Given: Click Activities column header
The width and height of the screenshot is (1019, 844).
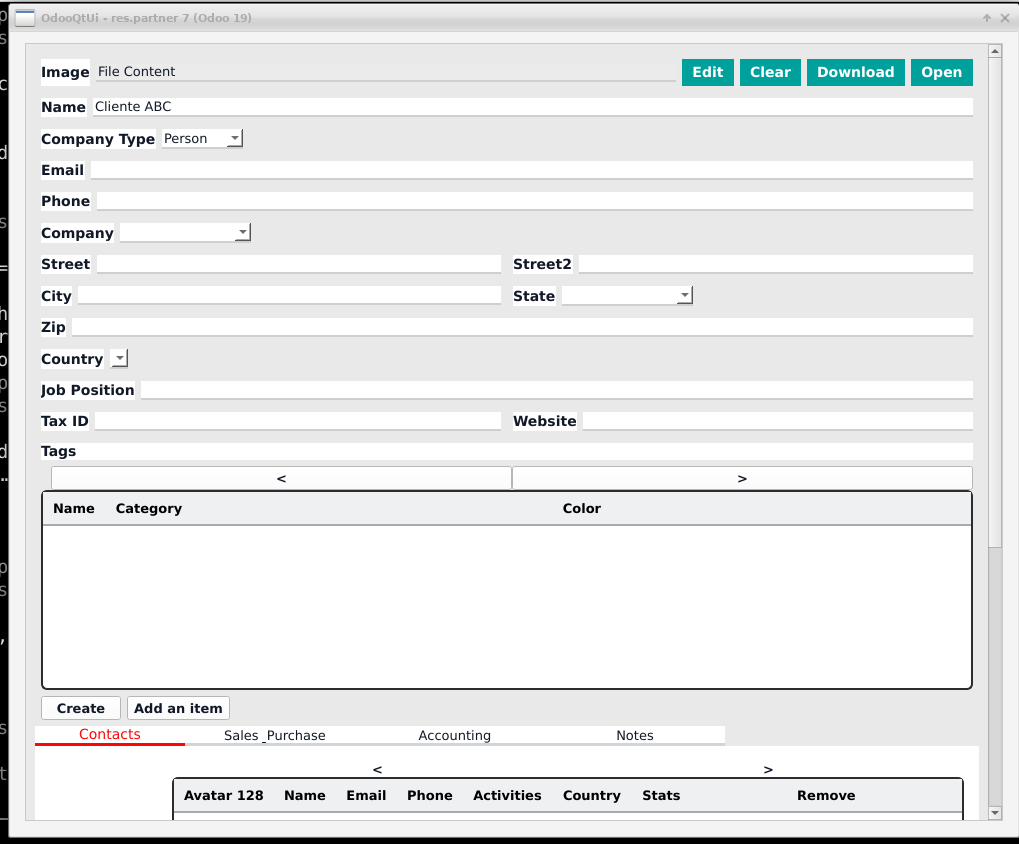Looking at the screenshot, I should pyautogui.click(x=507, y=796).
